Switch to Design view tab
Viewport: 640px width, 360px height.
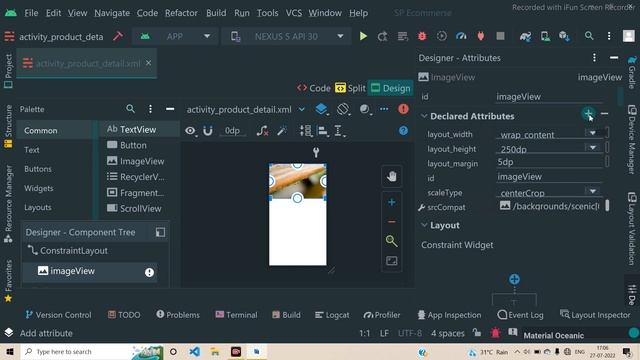click(390, 88)
